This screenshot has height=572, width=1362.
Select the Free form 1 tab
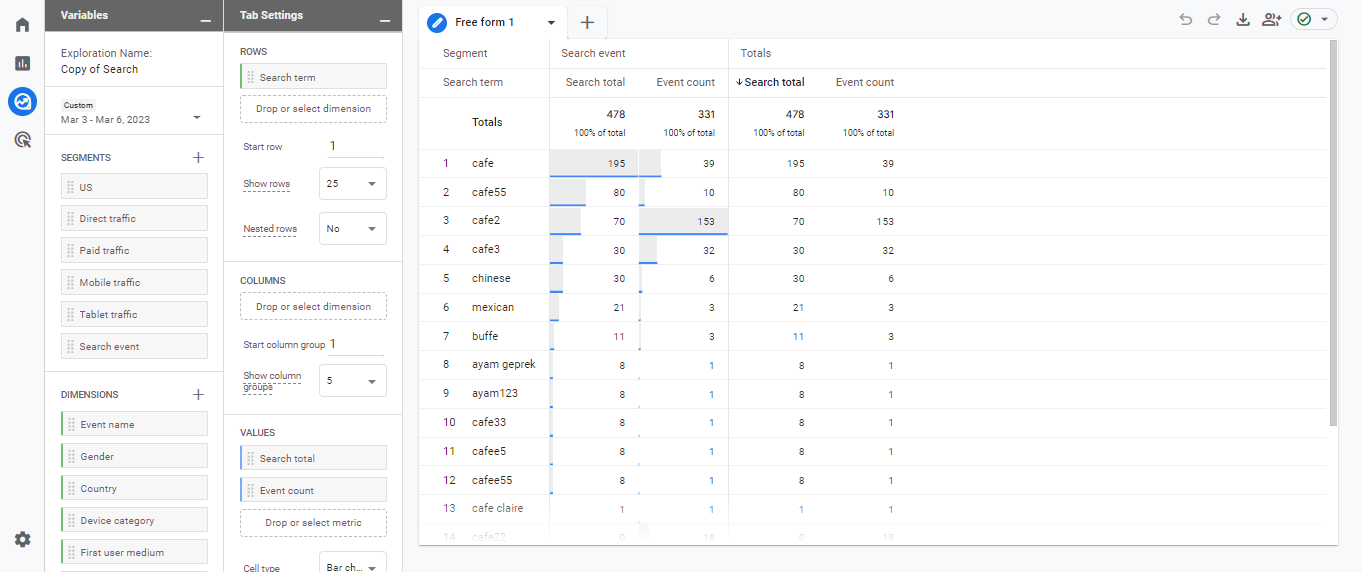[484, 22]
